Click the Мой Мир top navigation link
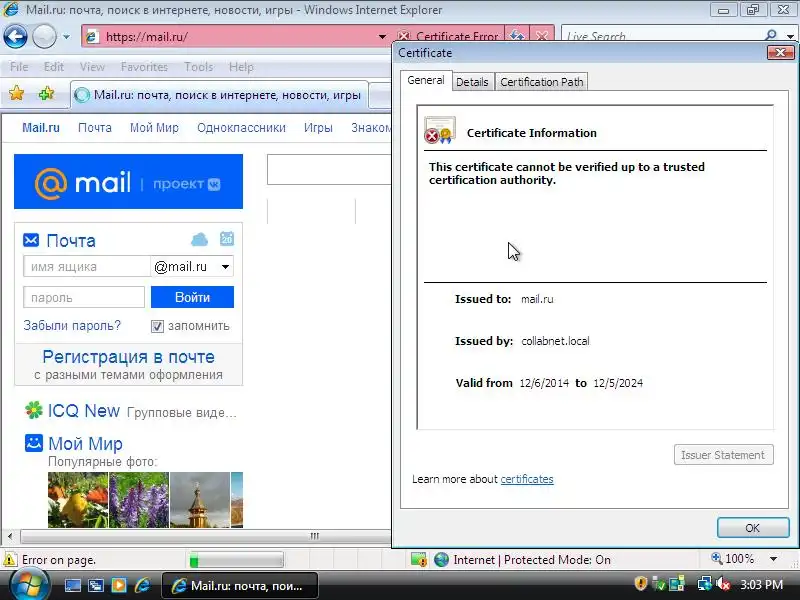Screen dimensions: 800x600 154,128
